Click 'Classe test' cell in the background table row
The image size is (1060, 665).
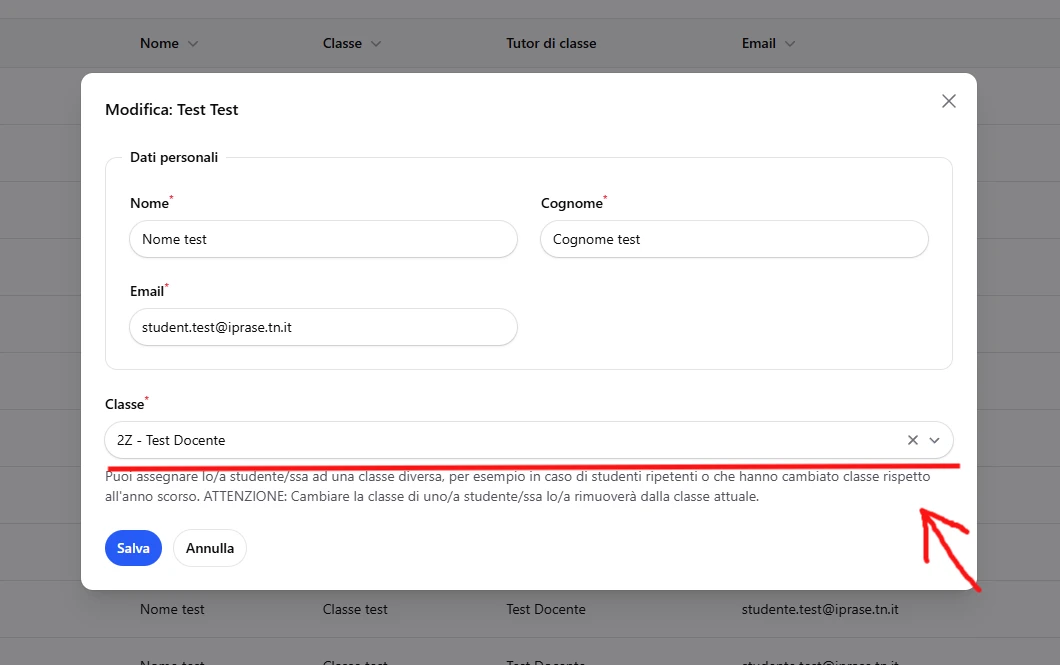[x=355, y=609]
